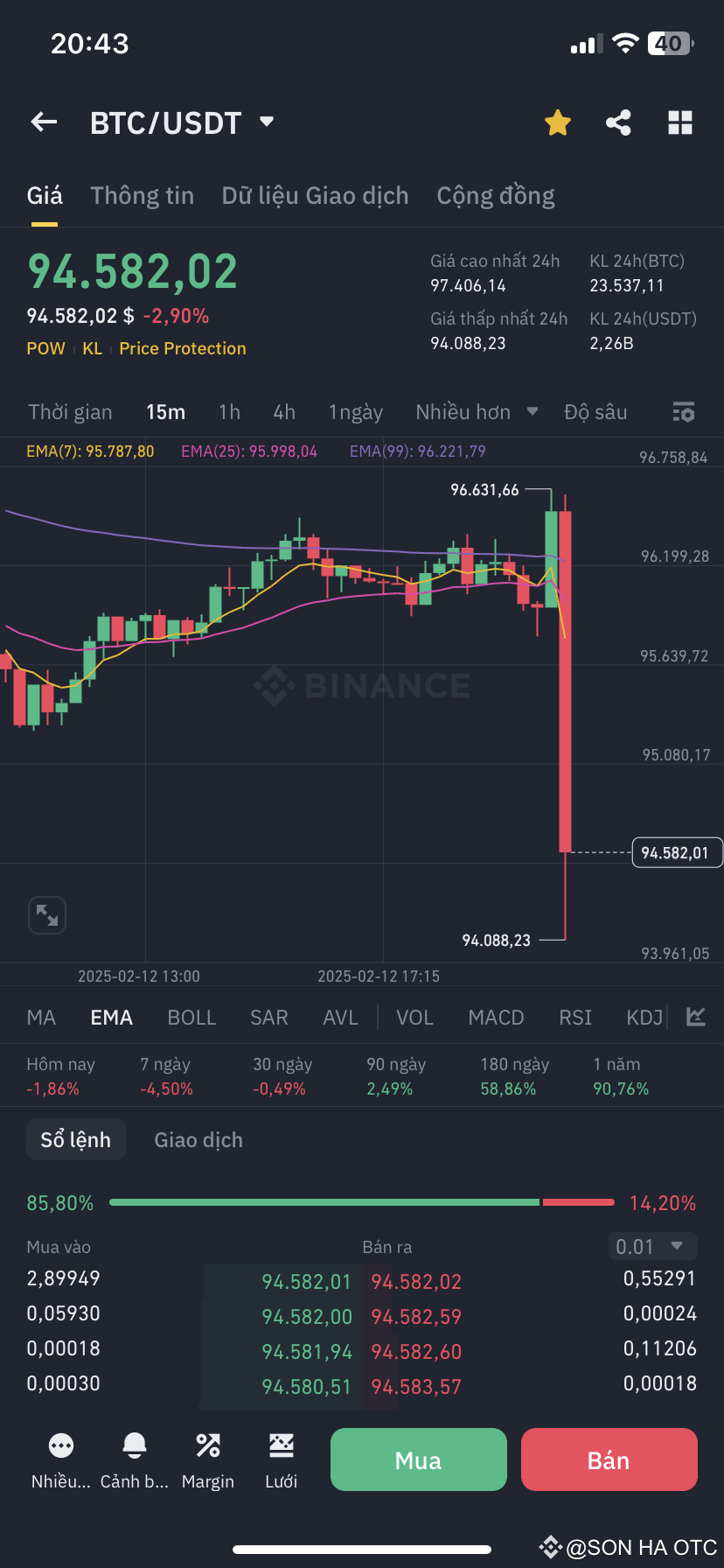Toggle the VOL indicator on the chart
724x1568 pixels.
click(x=414, y=1017)
